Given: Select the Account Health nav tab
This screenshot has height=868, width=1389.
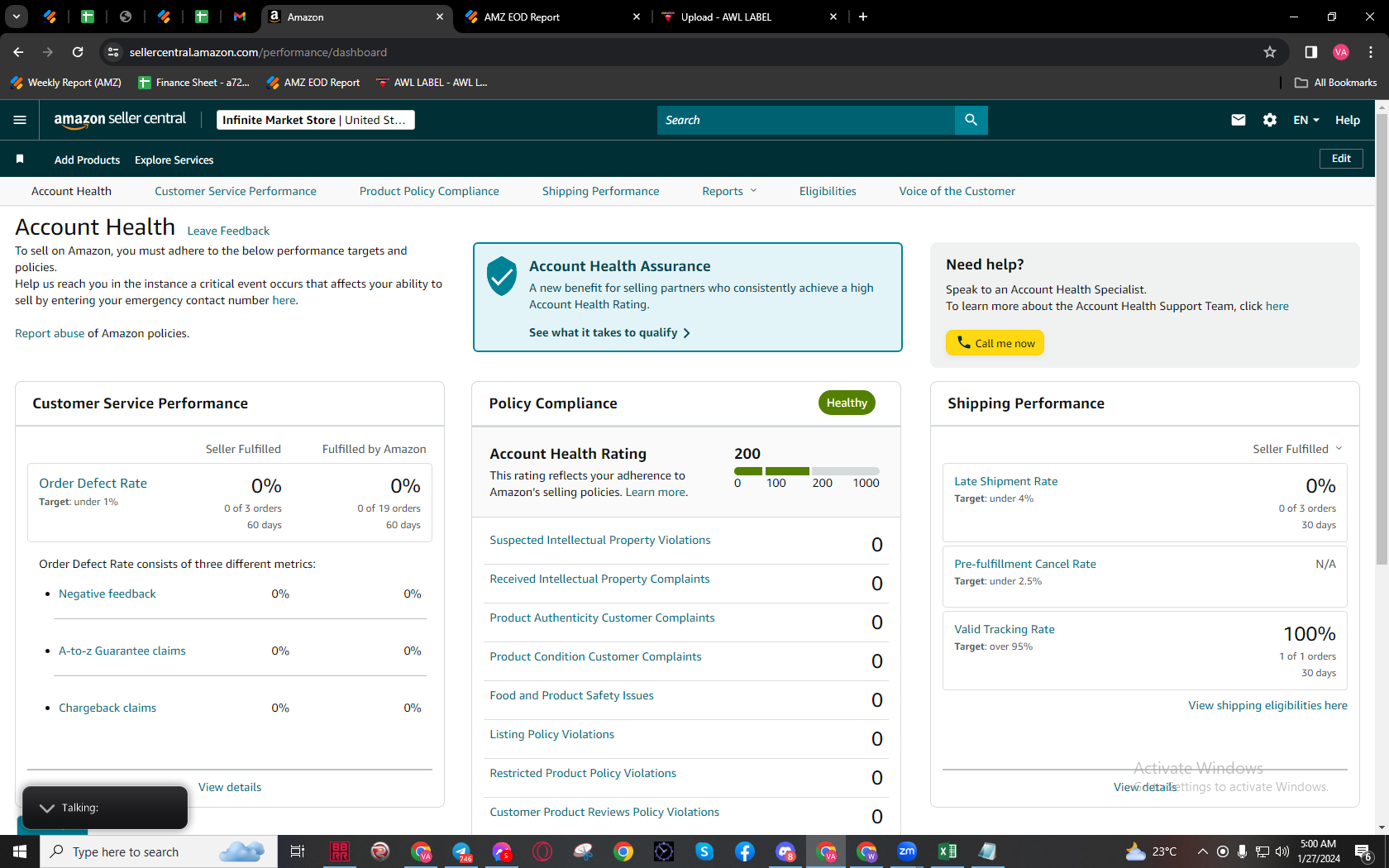Looking at the screenshot, I should click(x=71, y=191).
